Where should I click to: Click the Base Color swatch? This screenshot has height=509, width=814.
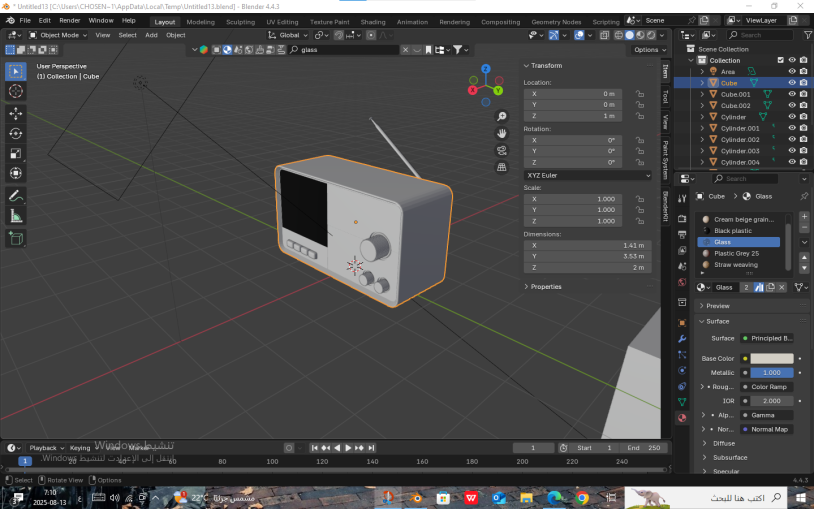(771, 358)
